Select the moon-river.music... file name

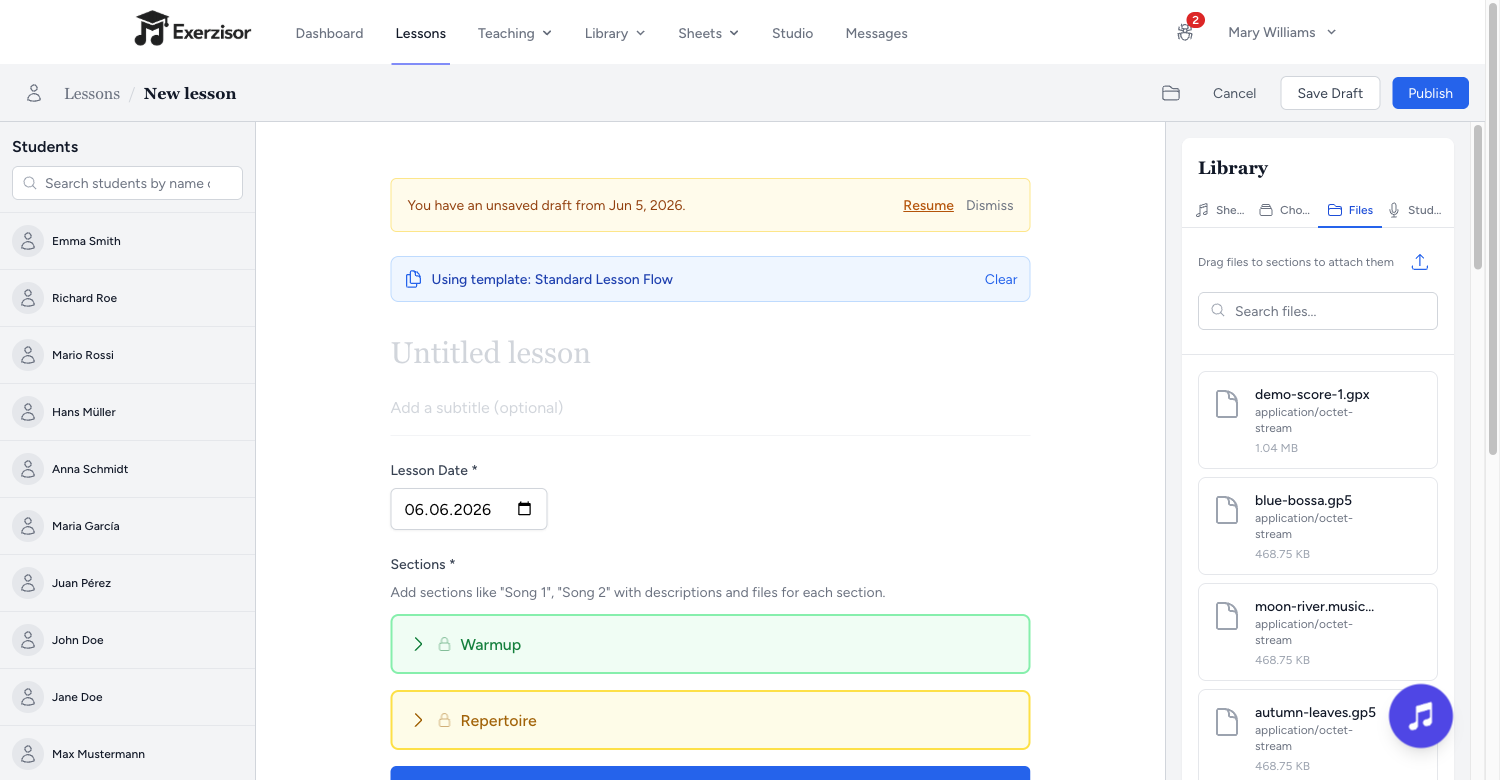[1314, 606]
